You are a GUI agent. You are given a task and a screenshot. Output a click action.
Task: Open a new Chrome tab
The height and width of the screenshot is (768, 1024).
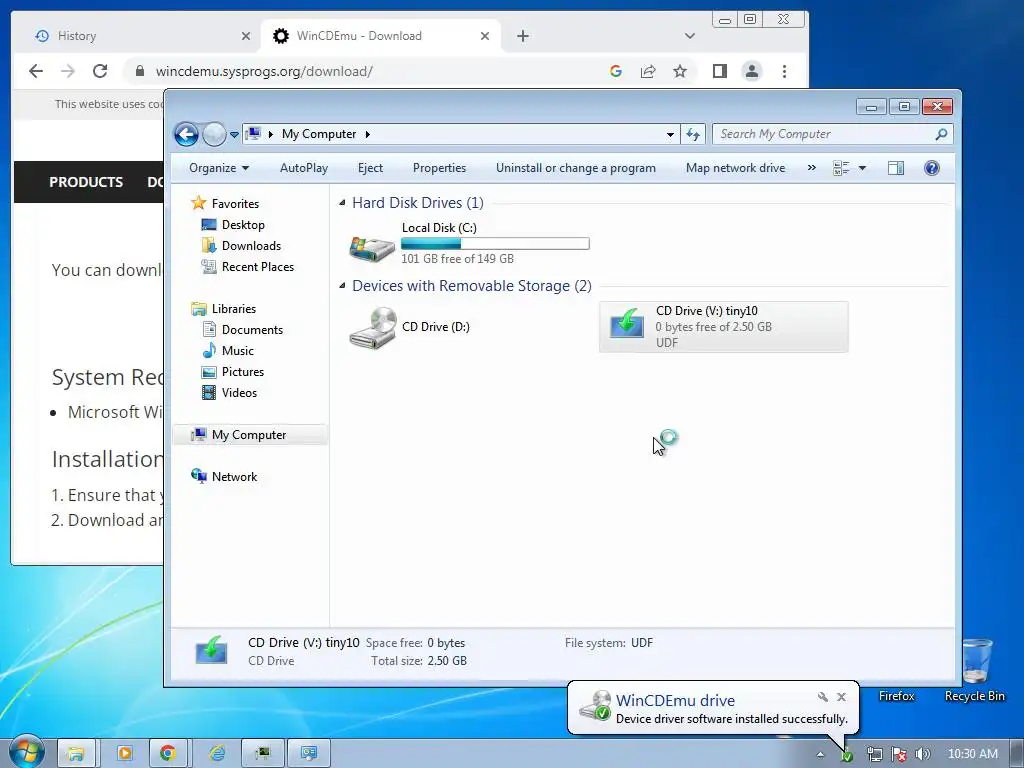522,36
